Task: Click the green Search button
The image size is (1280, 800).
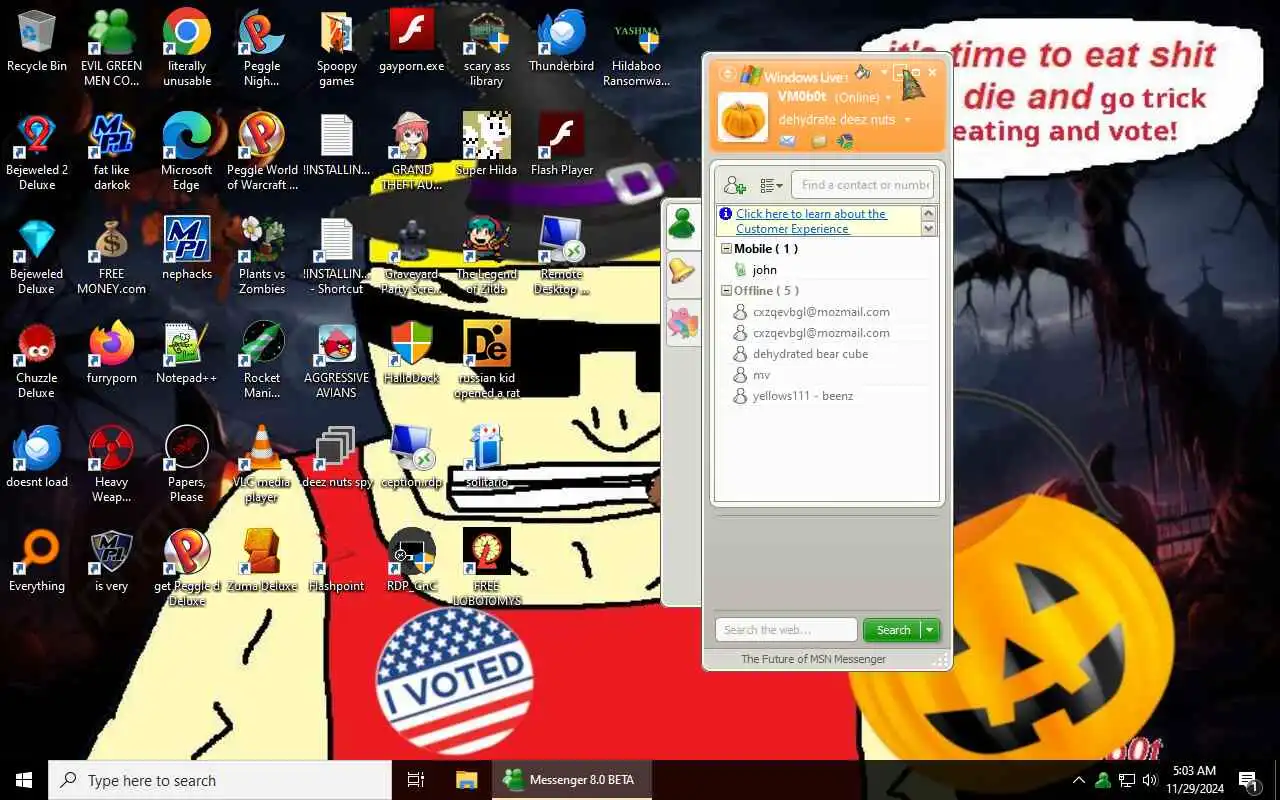Action: tap(893, 630)
